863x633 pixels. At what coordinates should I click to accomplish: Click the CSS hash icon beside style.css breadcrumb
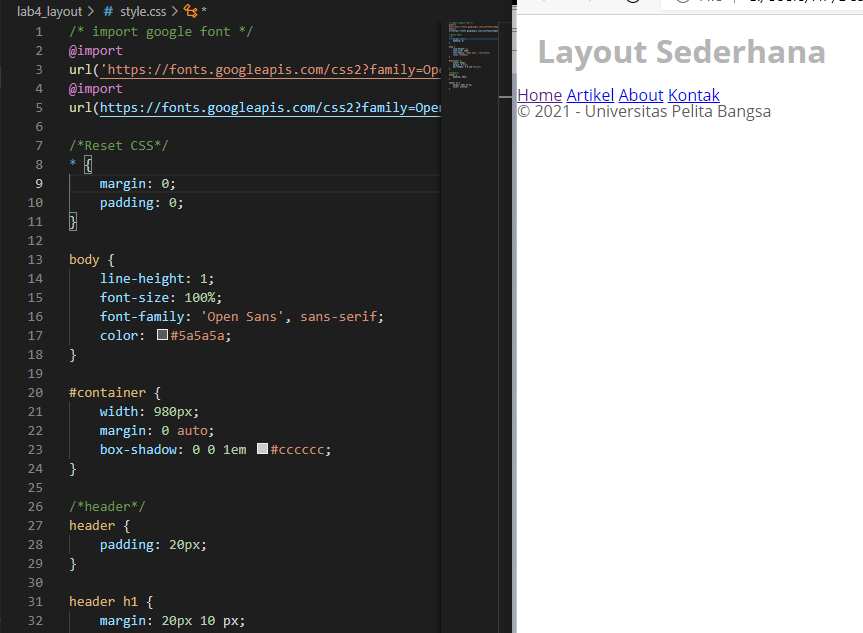pyautogui.click(x=106, y=10)
